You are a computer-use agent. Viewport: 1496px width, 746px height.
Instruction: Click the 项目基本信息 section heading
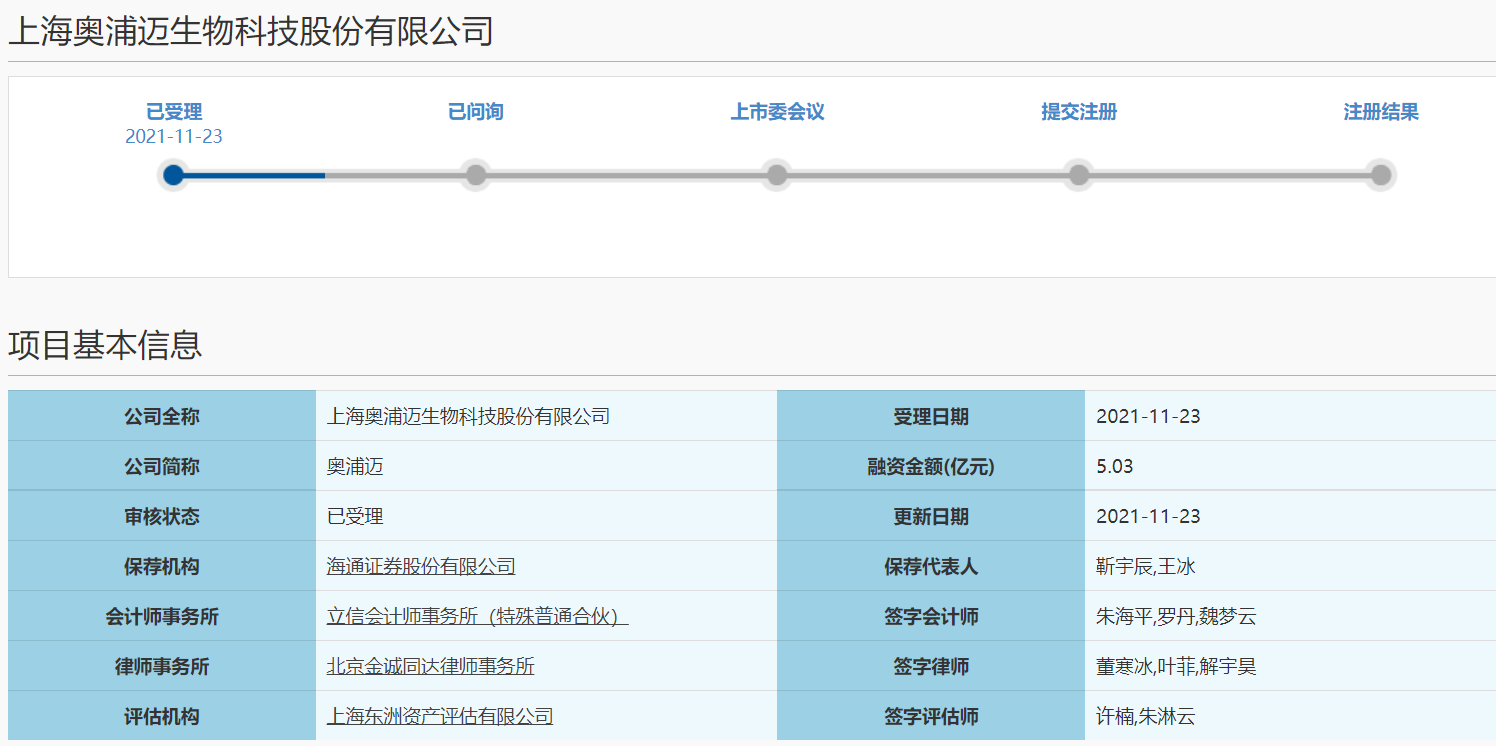105,345
